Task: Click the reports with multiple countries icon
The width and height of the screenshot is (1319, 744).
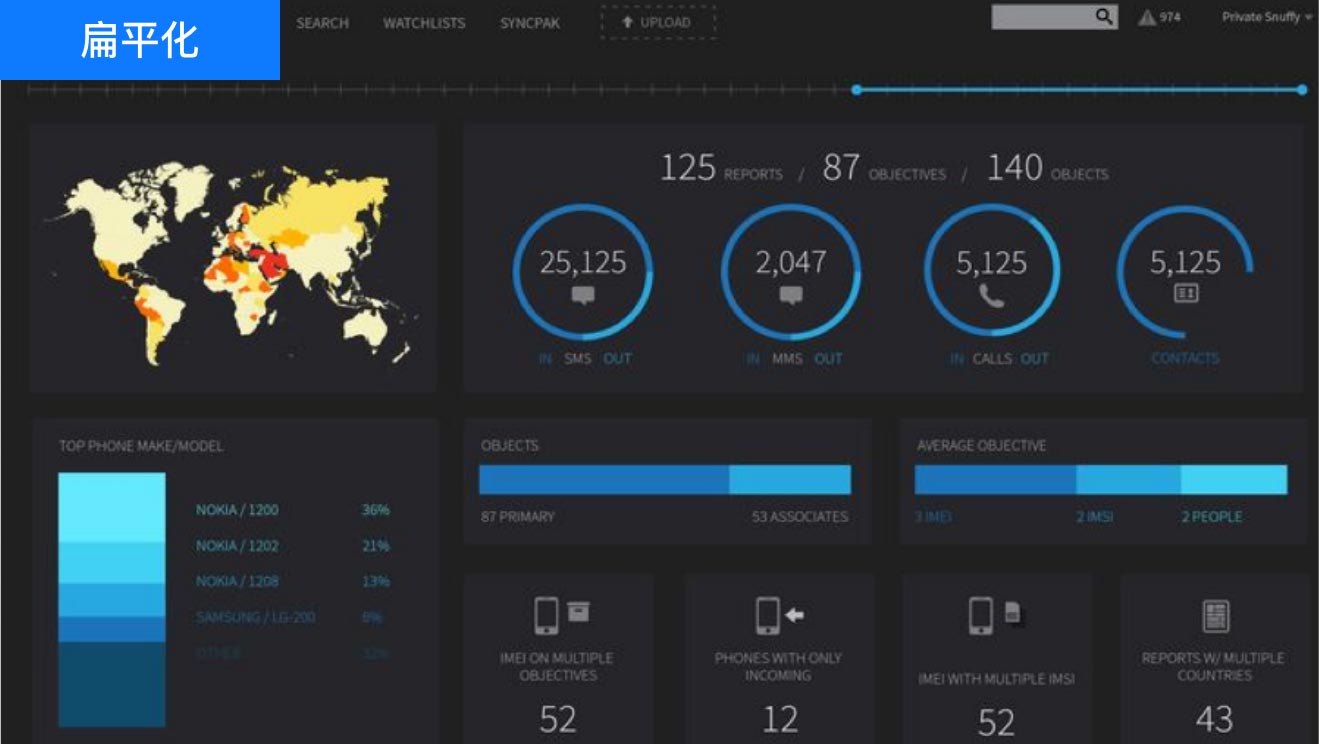Action: (x=1214, y=616)
